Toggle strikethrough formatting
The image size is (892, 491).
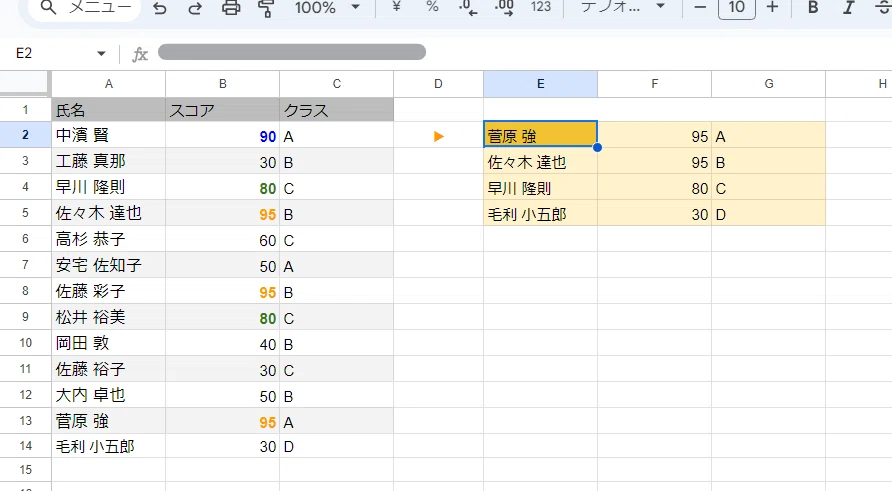click(883, 8)
